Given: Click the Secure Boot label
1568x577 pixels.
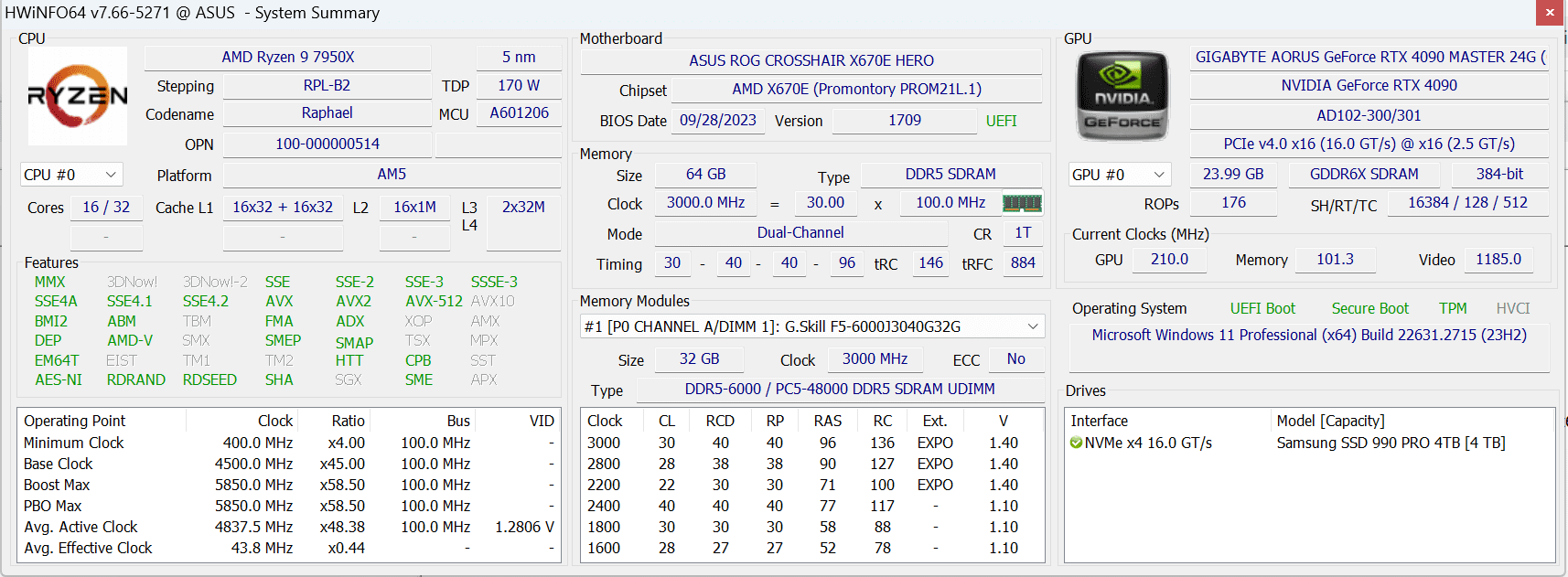Looking at the screenshot, I should (x=1369, y=308).
